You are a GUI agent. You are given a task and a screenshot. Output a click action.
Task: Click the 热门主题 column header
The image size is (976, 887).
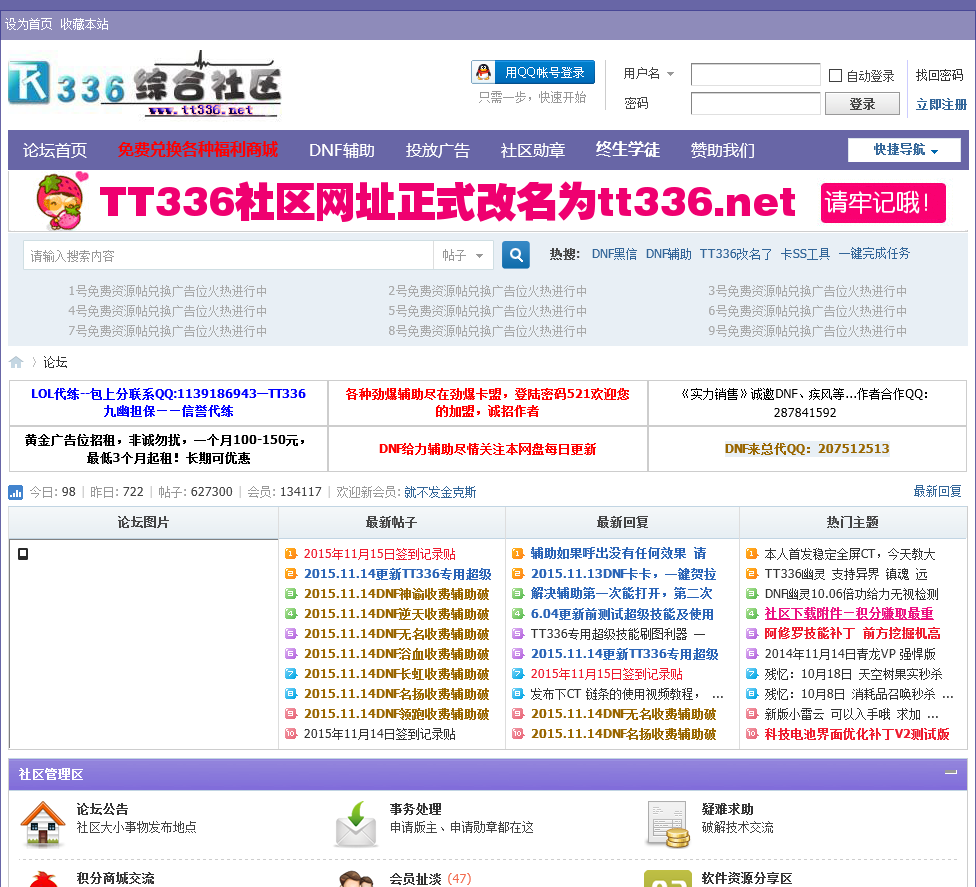click(853, 522)
